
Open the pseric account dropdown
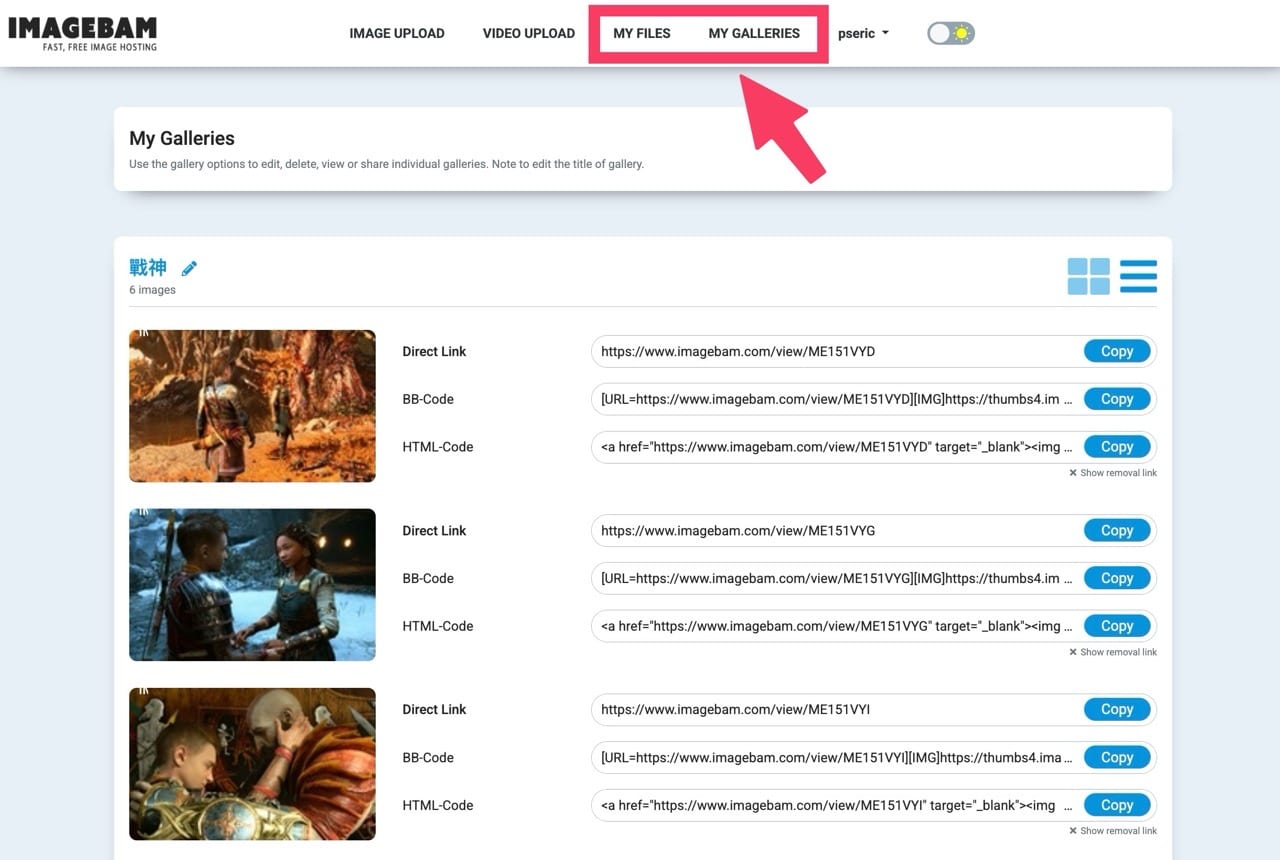(x=863, y=33)
